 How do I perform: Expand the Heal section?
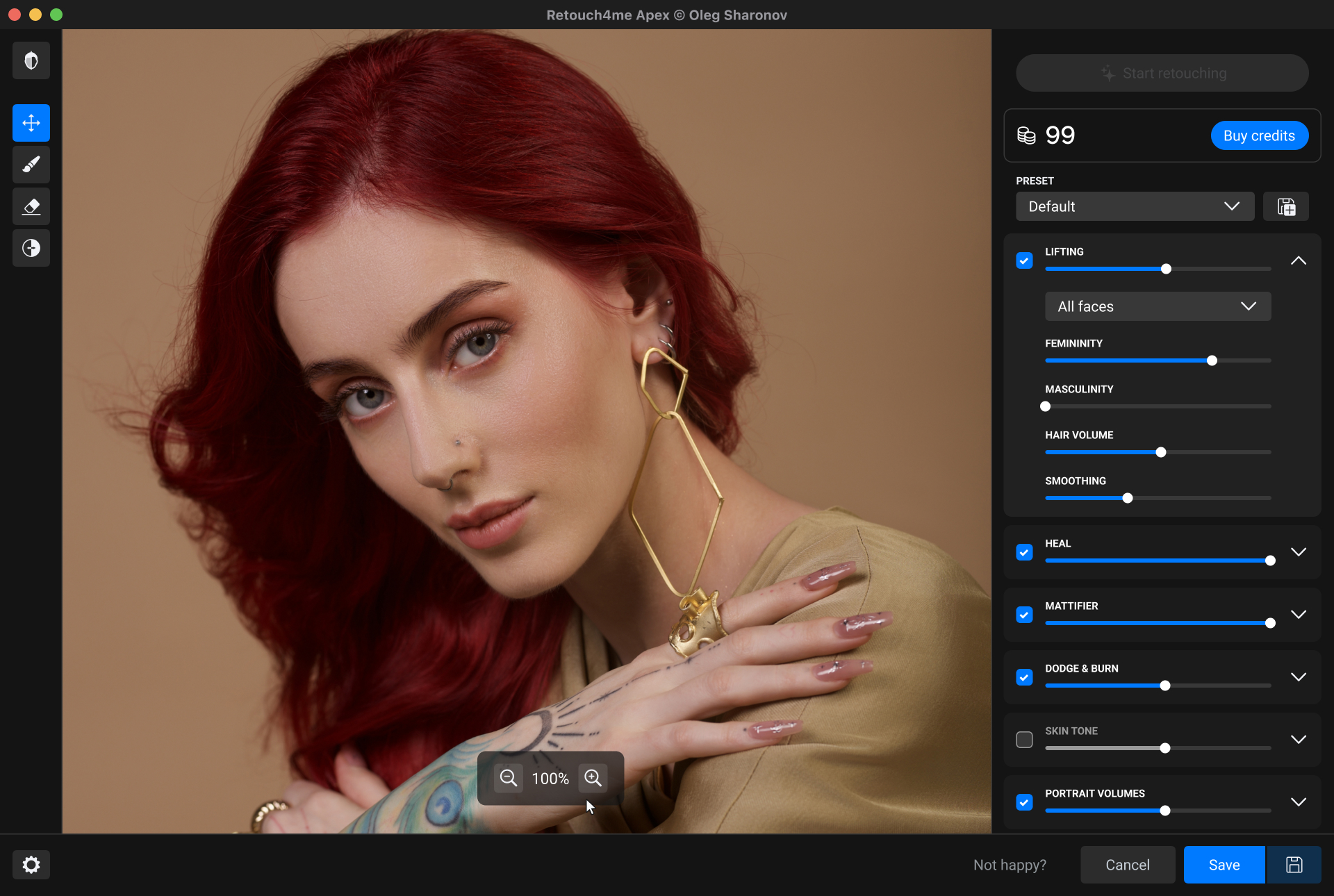tap(1298, 552)
